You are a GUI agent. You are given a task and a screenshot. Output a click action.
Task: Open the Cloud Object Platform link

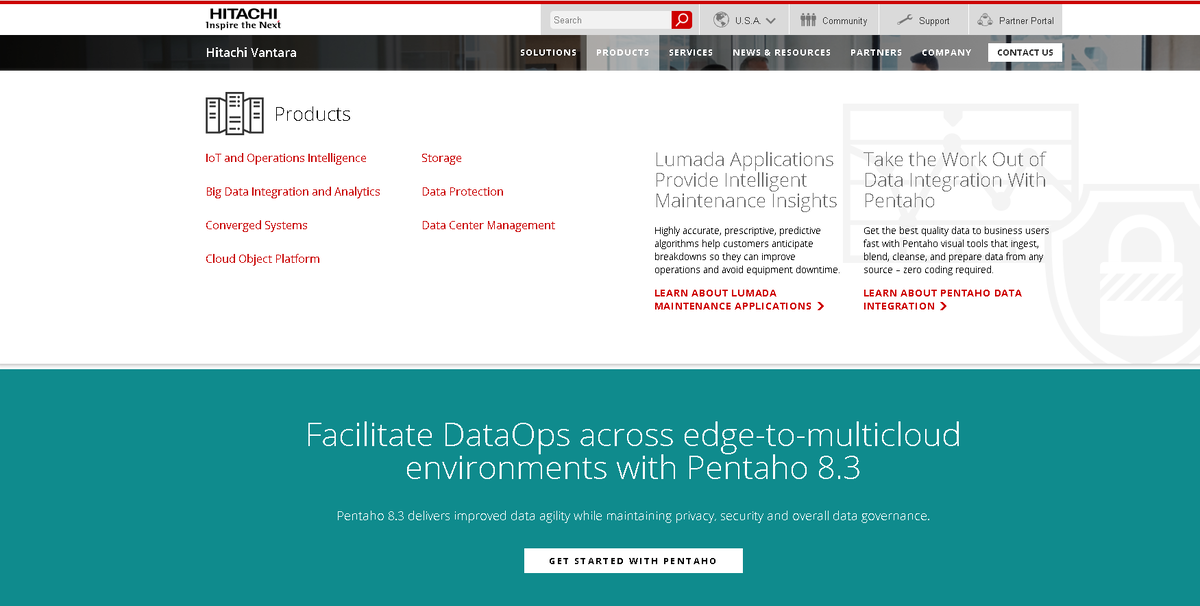click(262, 258)
